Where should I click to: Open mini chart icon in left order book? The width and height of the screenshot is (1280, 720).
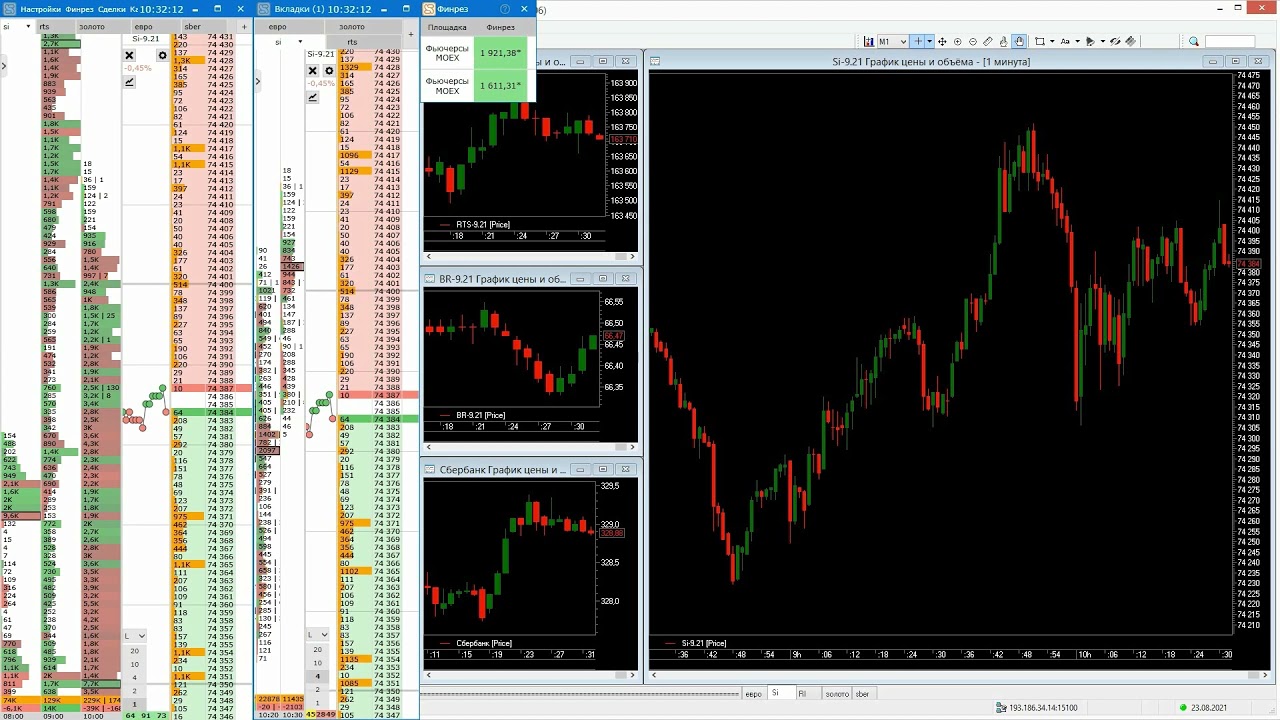coord(129,82)
